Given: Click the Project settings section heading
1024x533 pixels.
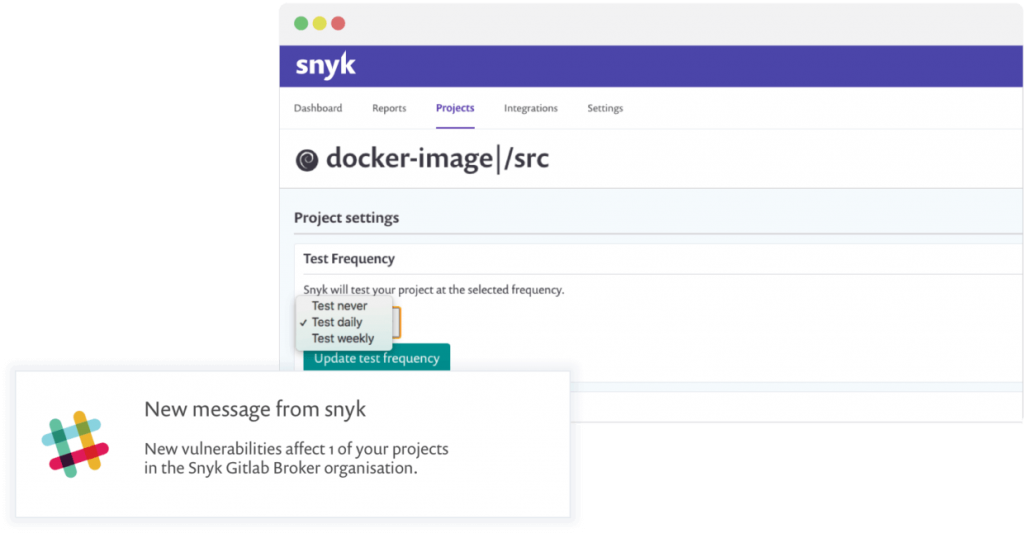Looking at the screenshot, I should tap(346, 218).
